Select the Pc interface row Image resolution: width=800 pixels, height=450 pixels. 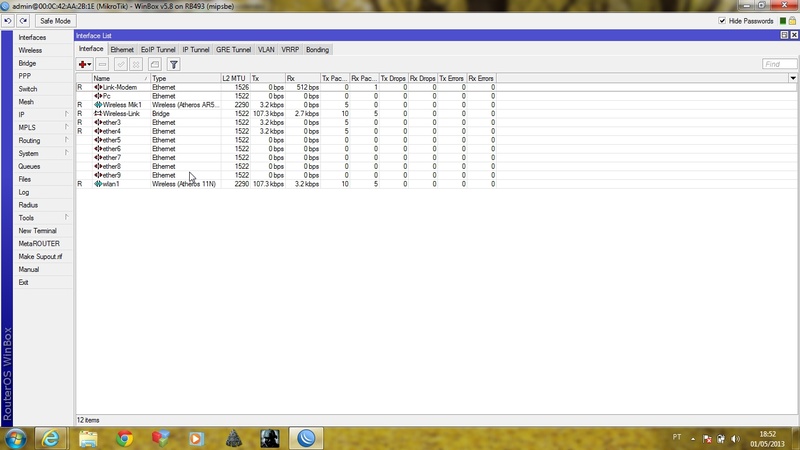click(286, 96)
